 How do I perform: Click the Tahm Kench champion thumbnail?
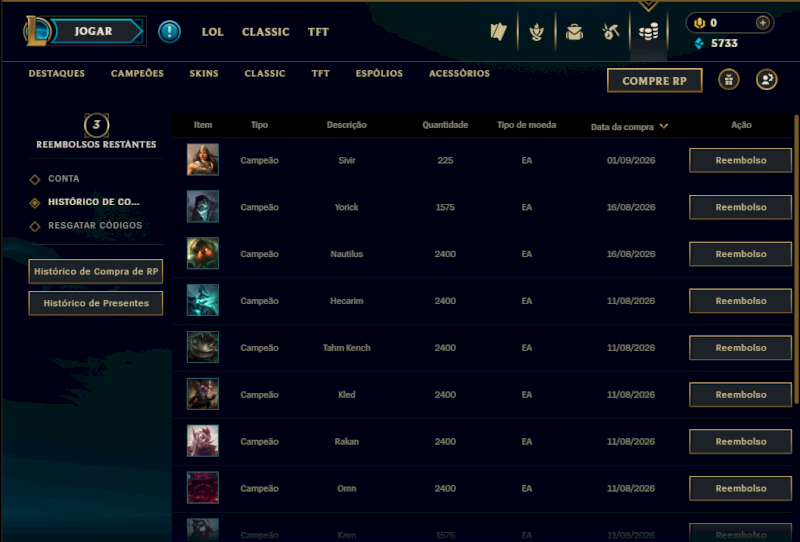pos(203,348)
